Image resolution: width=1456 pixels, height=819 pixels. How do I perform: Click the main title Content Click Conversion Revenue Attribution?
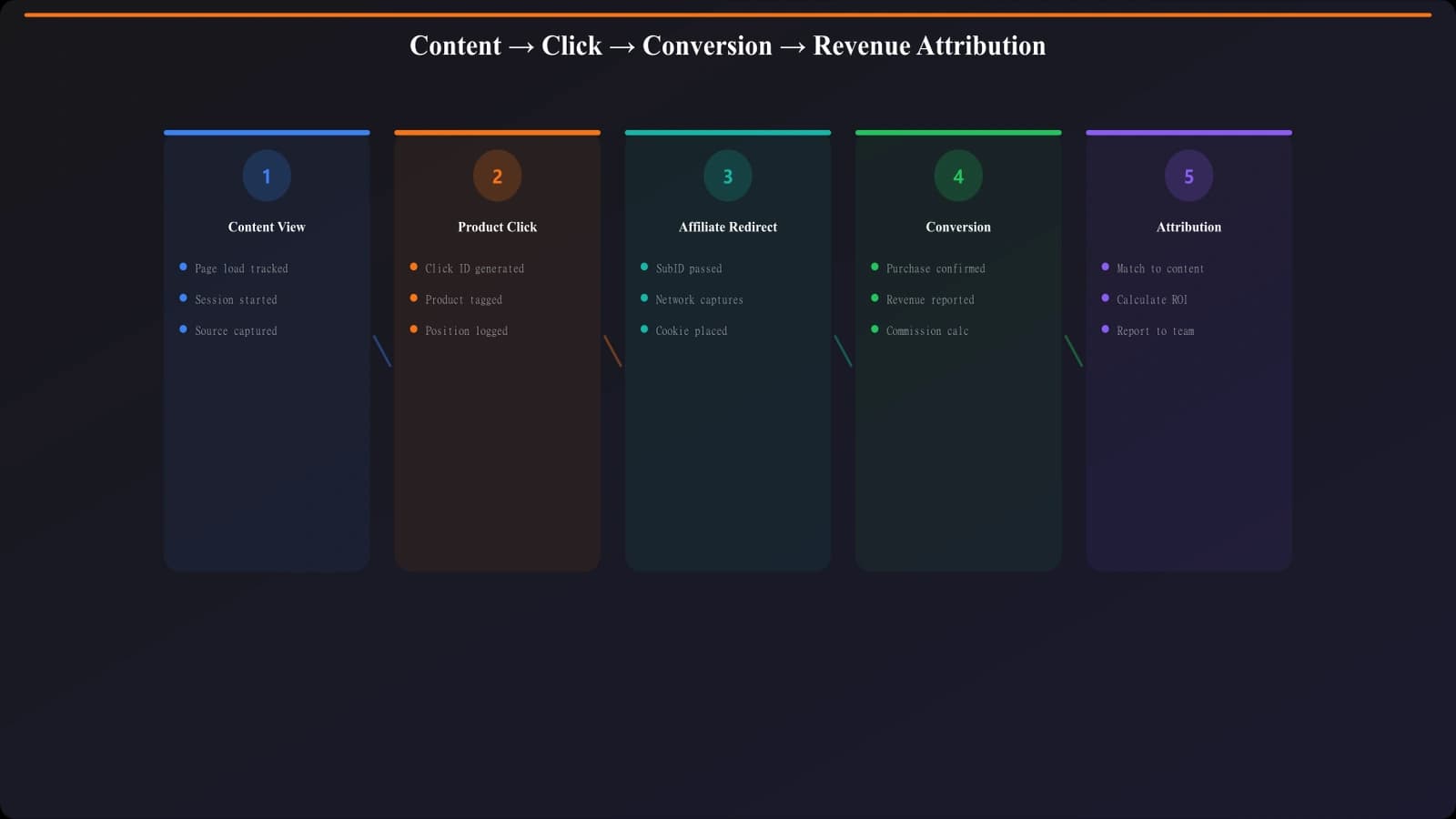coord(728,45)
